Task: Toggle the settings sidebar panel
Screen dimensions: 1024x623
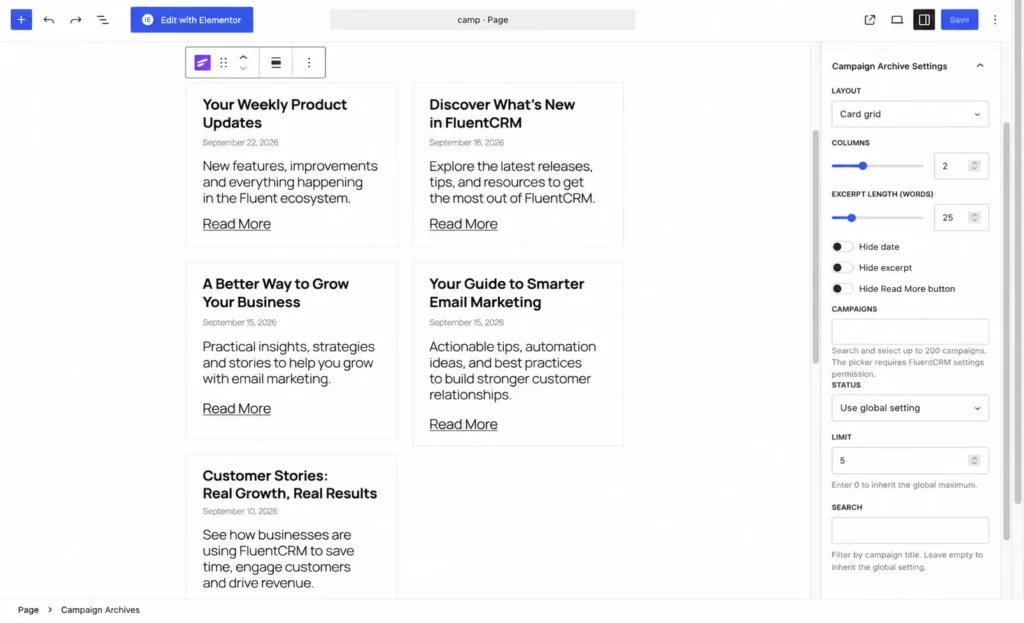Action: 923,20
